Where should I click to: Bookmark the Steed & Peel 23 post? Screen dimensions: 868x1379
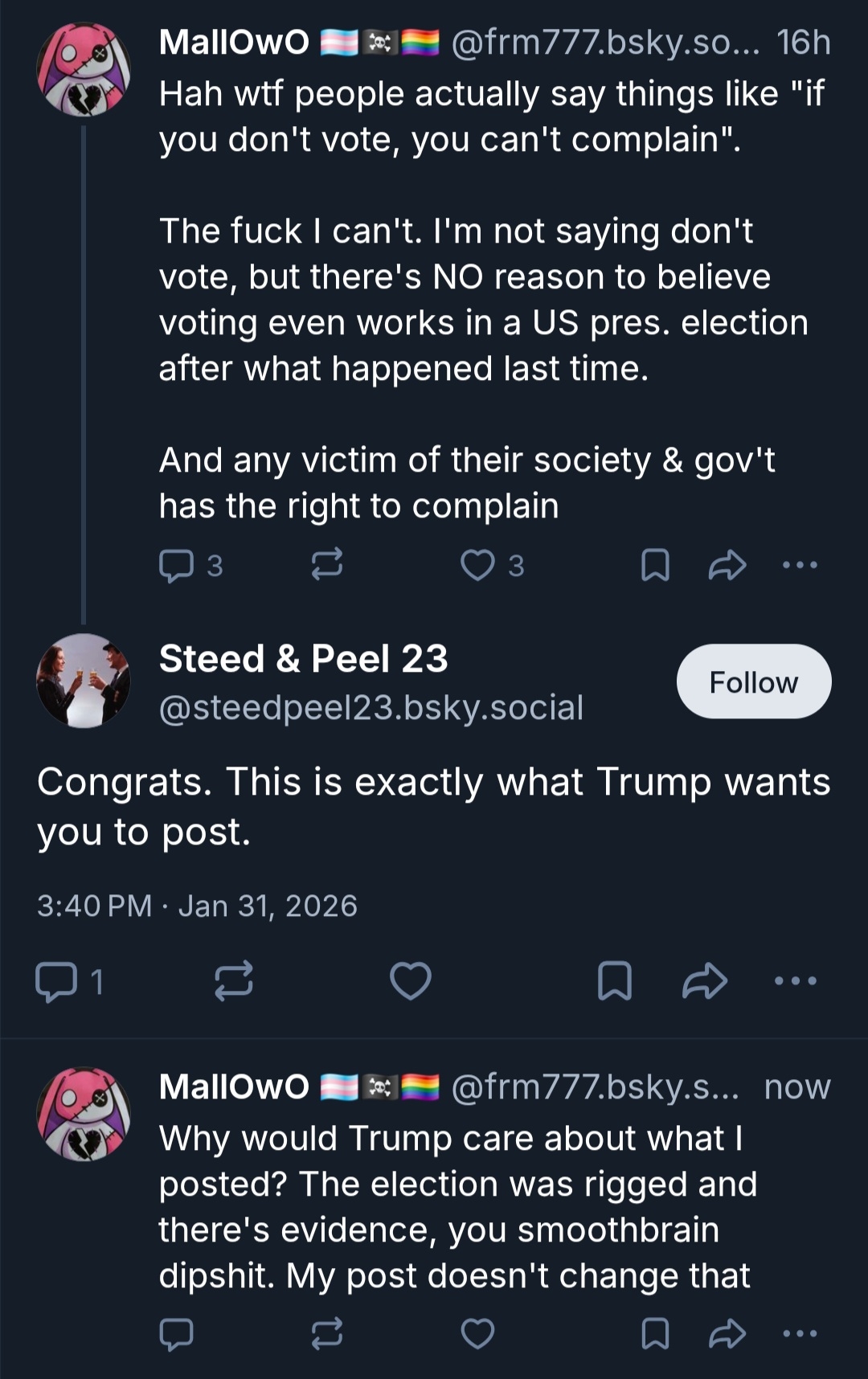tap(615, 981)
